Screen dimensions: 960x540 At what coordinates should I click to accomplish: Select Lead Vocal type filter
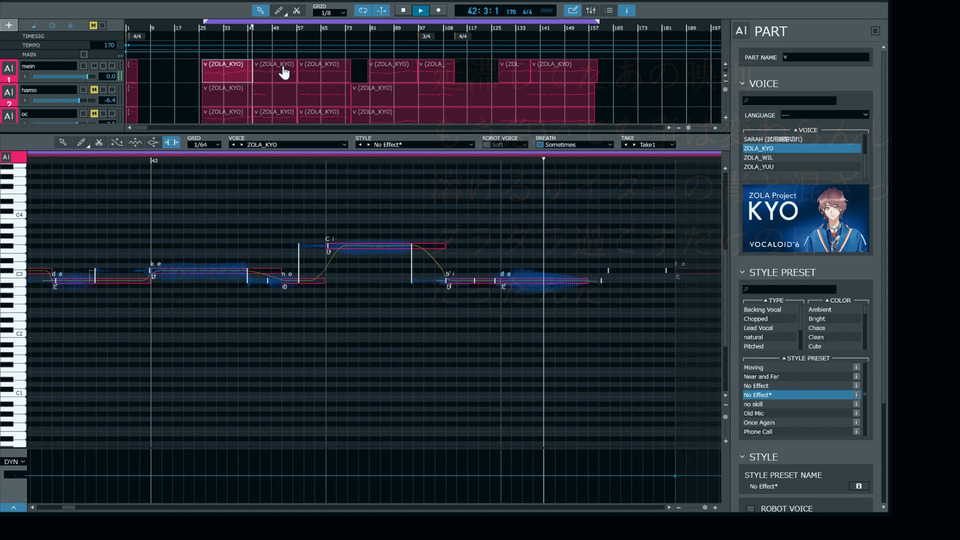tap(758, 328)
